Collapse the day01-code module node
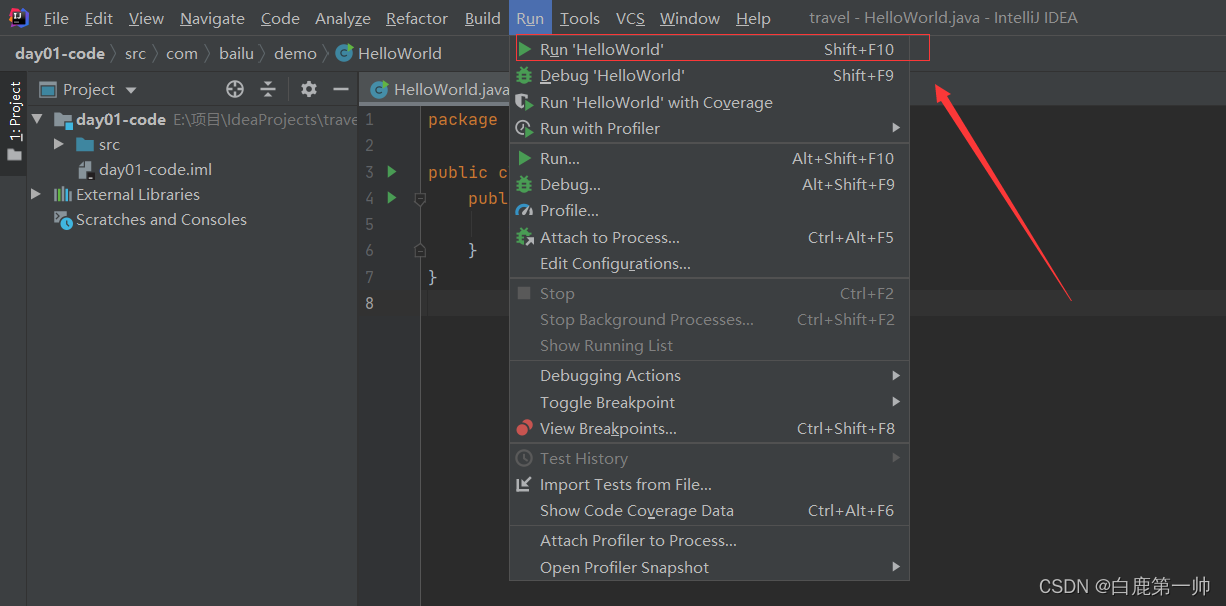Image resolution: width=1226 pixels, height=606 pixels. (x=37, y=119)
